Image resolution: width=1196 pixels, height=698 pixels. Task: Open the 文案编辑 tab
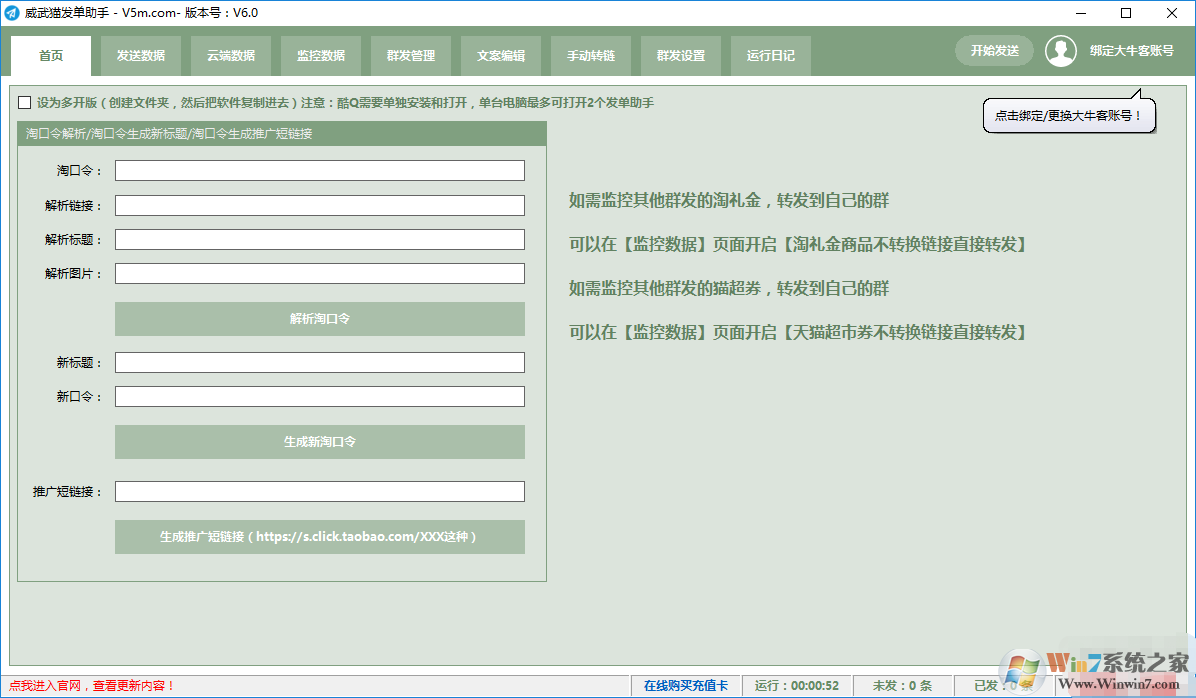[x=501, y=56]
